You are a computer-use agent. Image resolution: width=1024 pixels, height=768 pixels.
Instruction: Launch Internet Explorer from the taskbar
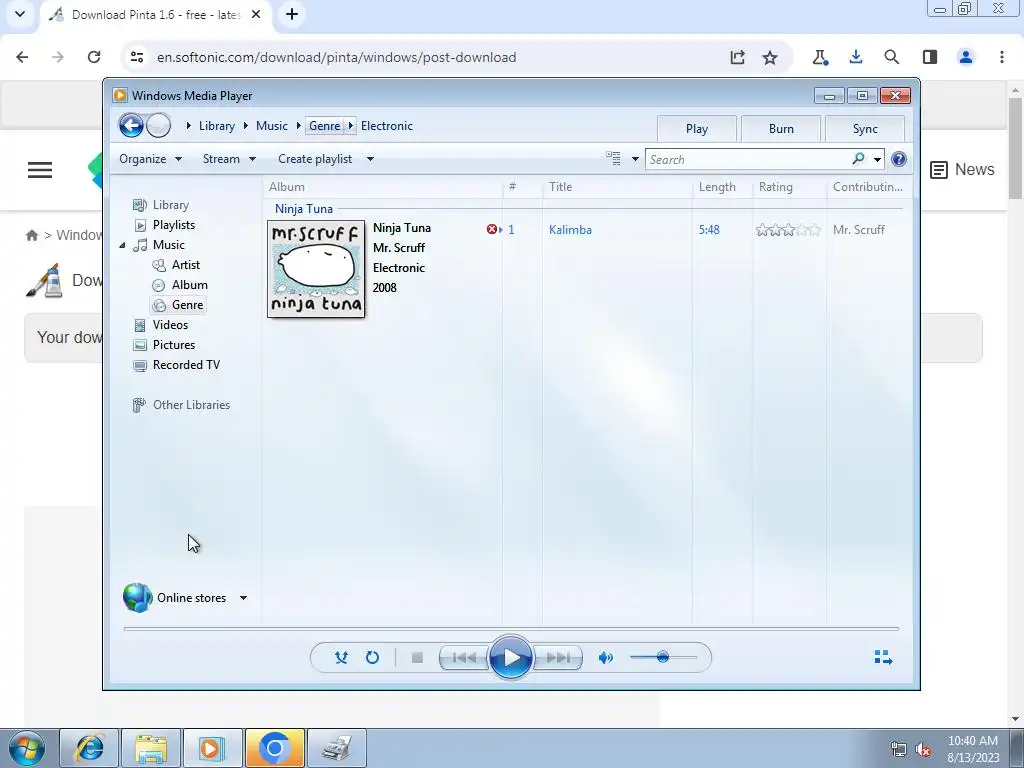click(x=89, y=748)
